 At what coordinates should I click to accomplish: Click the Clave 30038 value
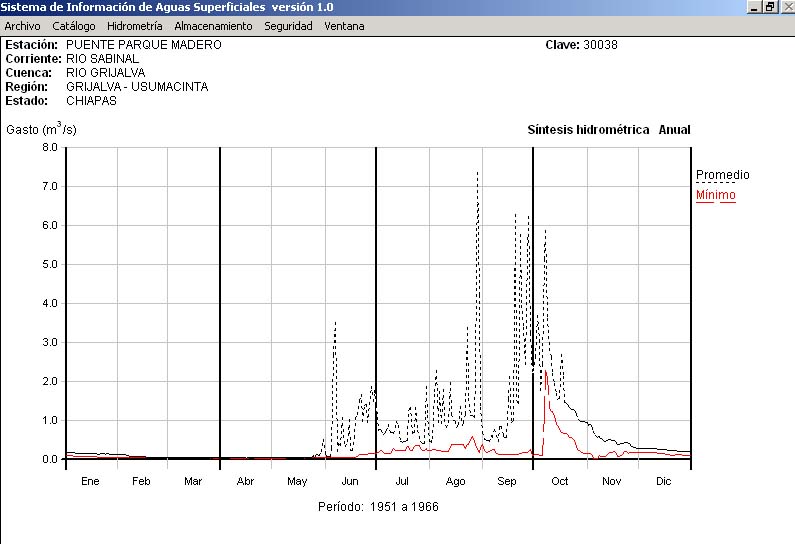click(x=602, y=45)
